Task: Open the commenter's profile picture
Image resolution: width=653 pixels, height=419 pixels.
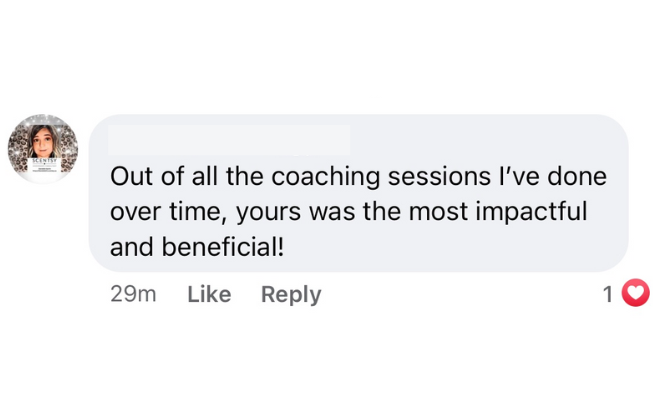Action: (x=43, y=149)
